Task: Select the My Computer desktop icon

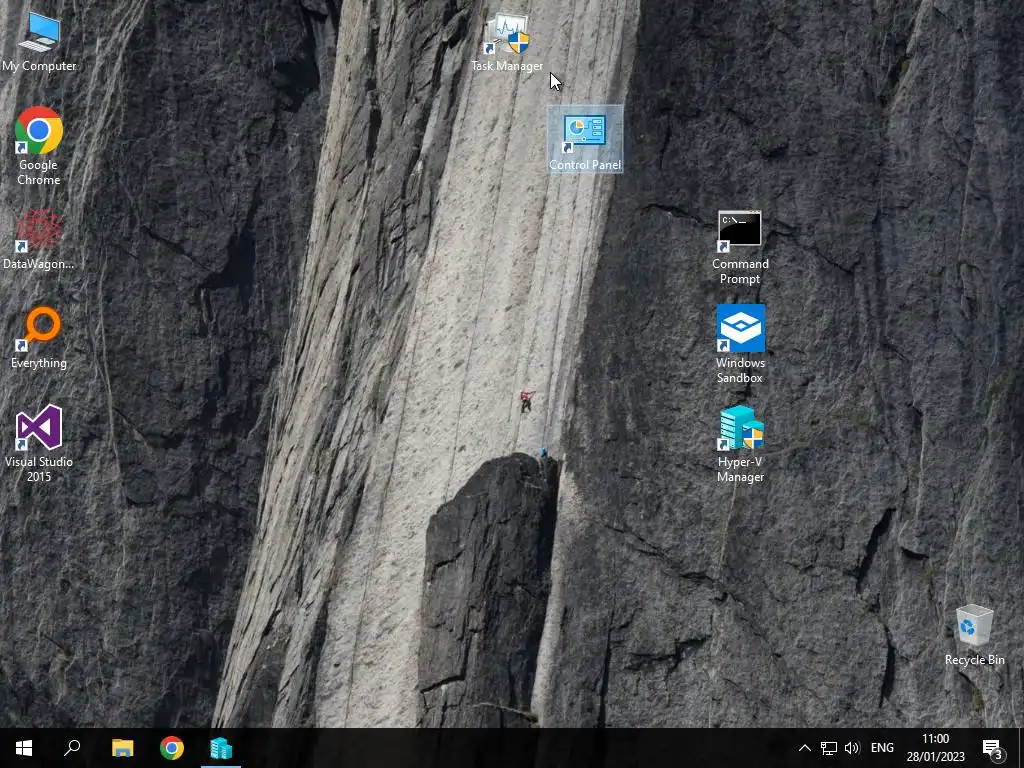Action: [x=39, y=42]
